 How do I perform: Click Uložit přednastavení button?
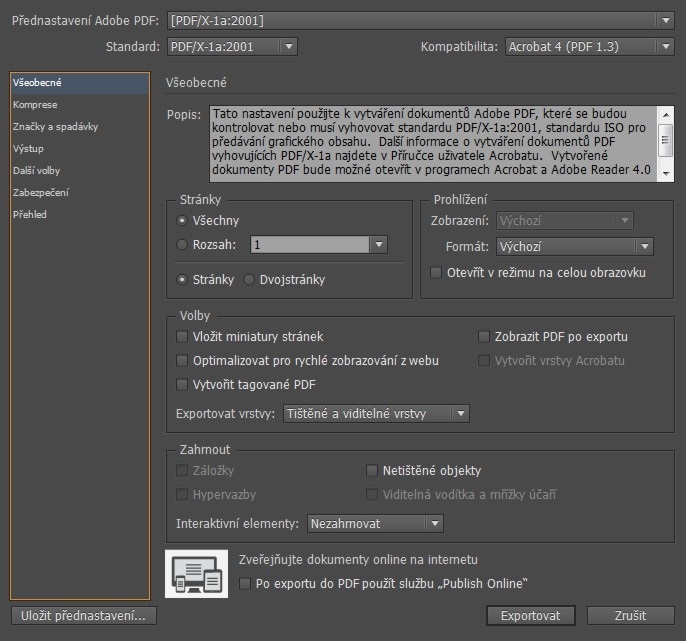tap(84, 616)
